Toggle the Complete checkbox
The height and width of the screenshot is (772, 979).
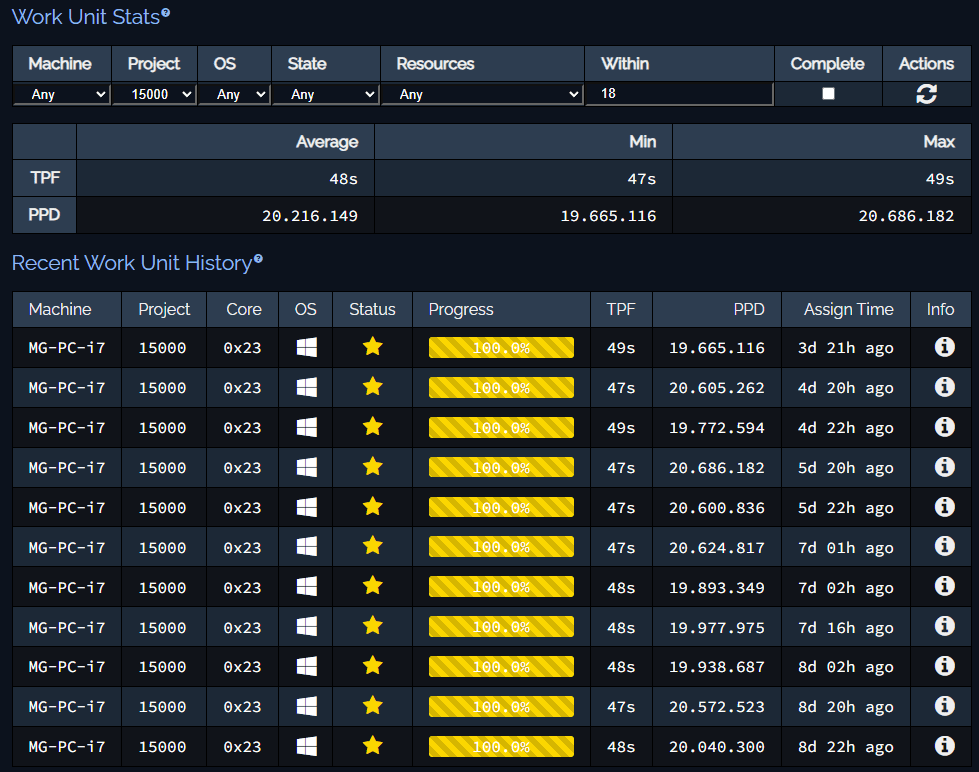coord(828,94)
